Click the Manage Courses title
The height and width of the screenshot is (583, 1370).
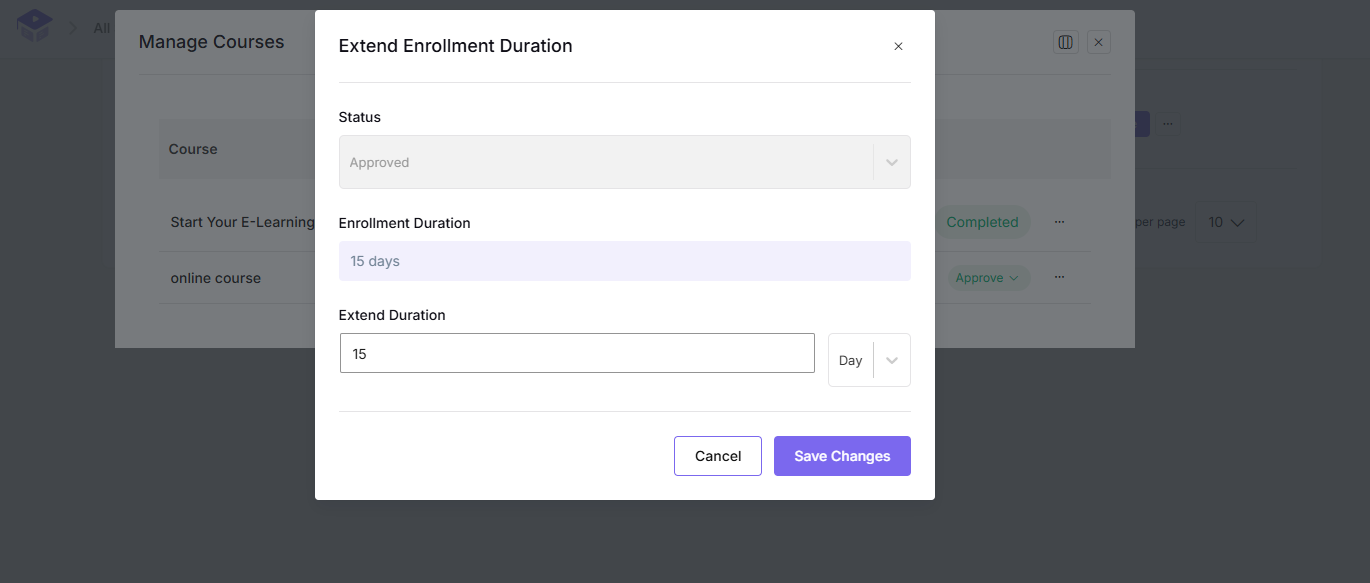pos(211,42)
